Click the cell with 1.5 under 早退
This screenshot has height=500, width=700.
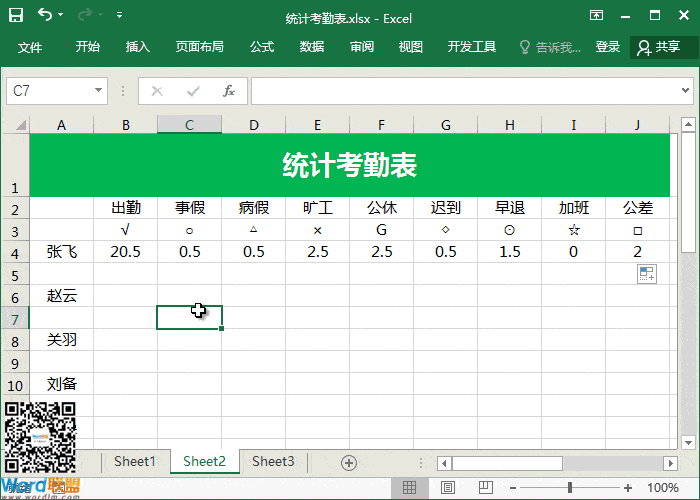(509, 252)
